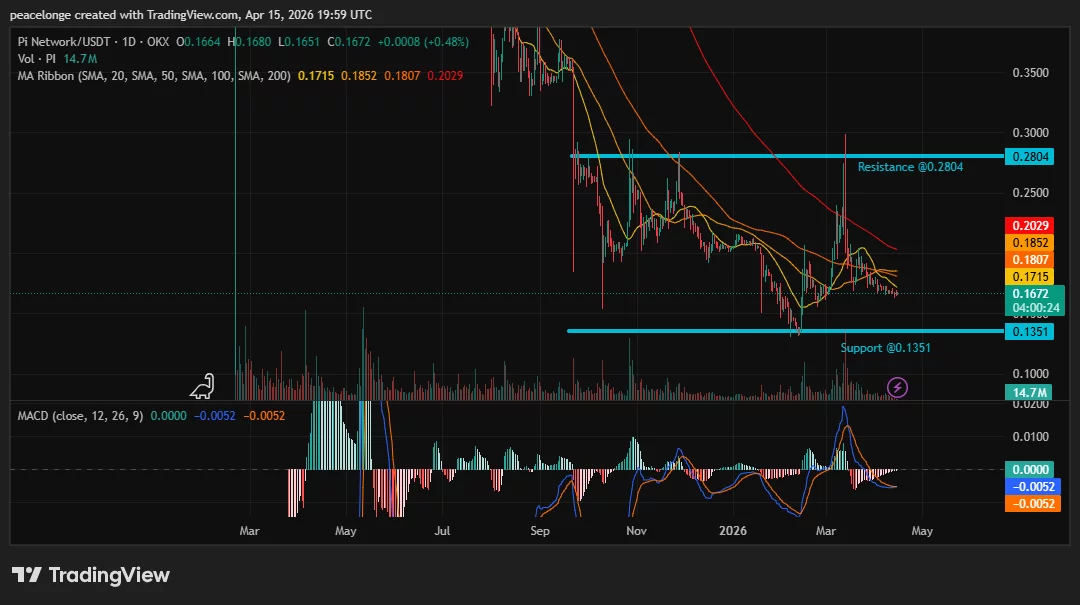Click the Resistance @0.2804 text label
Screen dimensions: 1080x605
pos(909,167)
